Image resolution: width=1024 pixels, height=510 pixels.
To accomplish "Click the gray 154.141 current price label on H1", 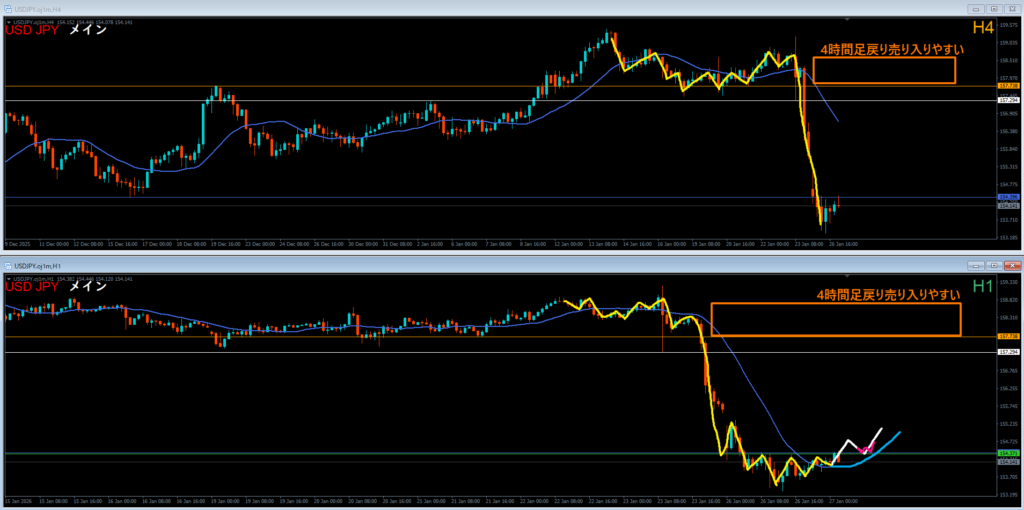I will [1009, 462].
